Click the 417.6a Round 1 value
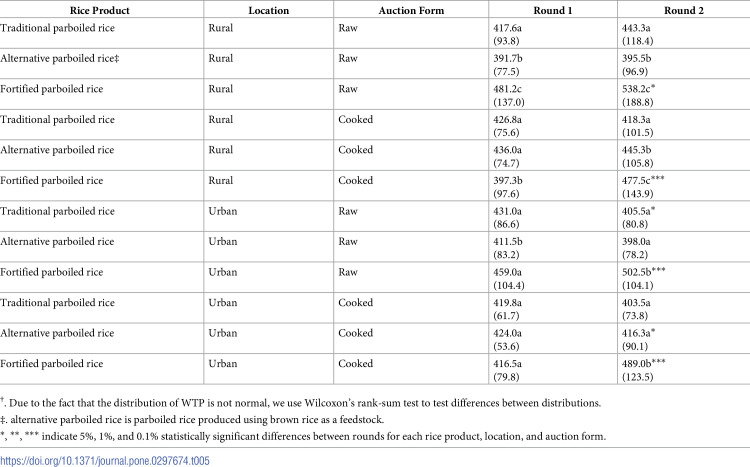 (507, 28)
